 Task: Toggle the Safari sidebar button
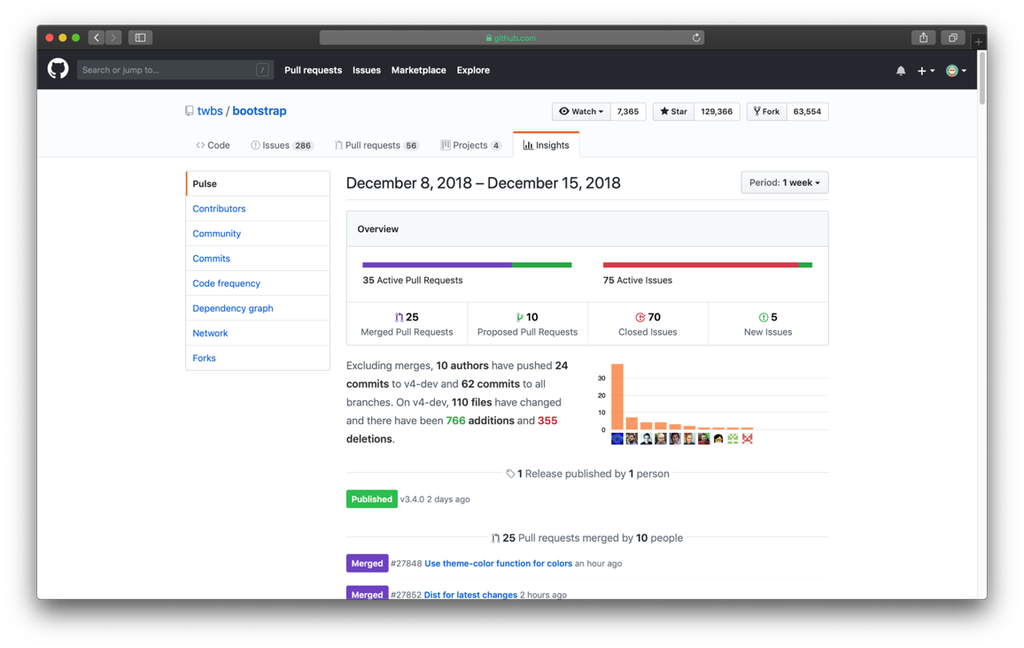(140, 38)
